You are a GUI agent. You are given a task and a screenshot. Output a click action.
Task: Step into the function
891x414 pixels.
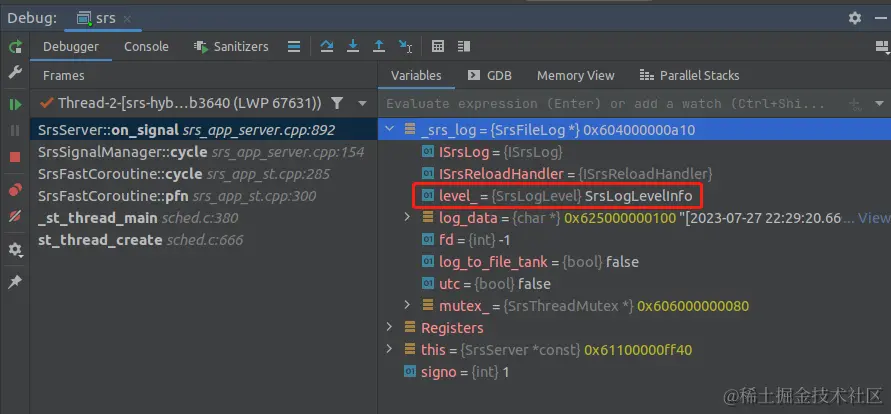353,47
